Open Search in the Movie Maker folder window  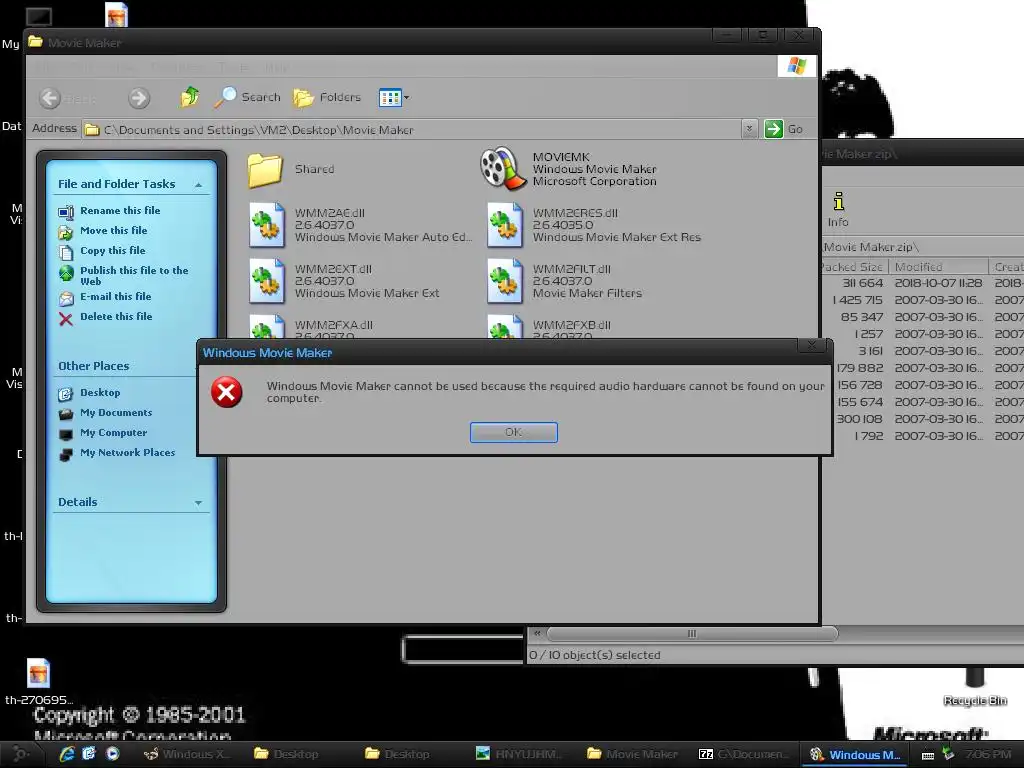[x=248, y=97]
